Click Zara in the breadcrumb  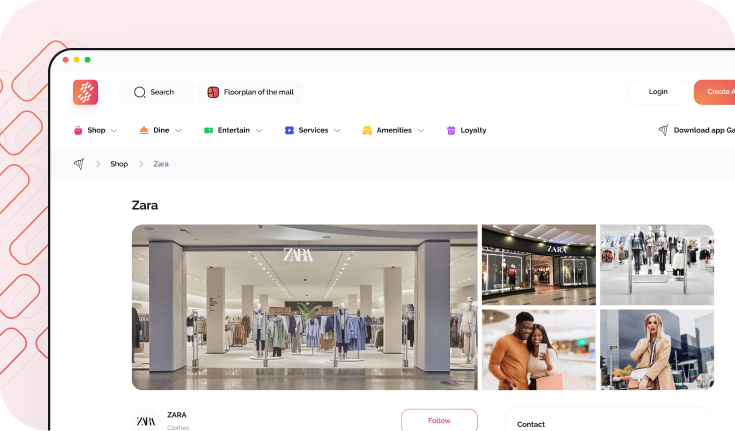pyautogui.click(x=161, y=164)
